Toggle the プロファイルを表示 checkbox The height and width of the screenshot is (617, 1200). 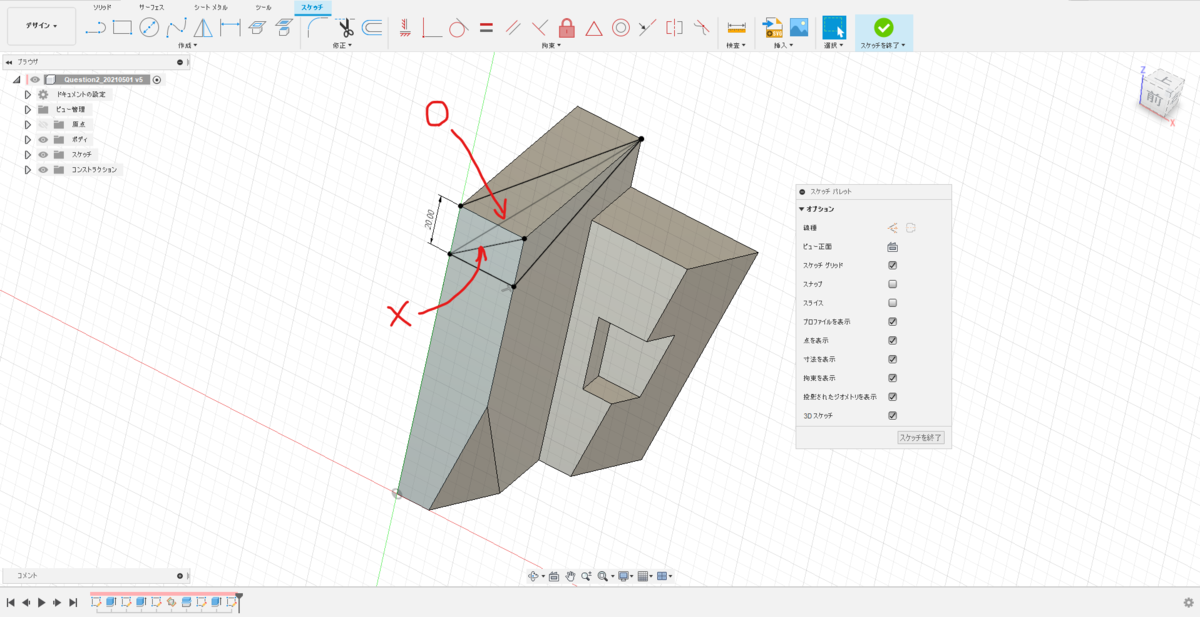(x=893, y=322)
